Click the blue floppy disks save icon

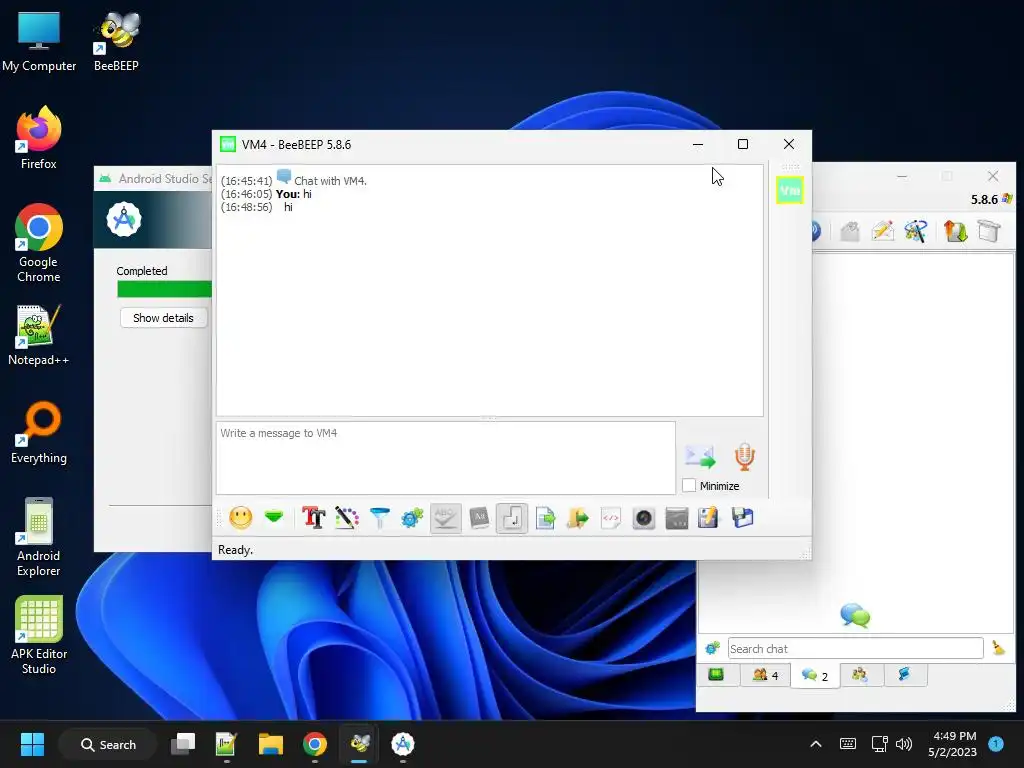[x=743, y=518]
